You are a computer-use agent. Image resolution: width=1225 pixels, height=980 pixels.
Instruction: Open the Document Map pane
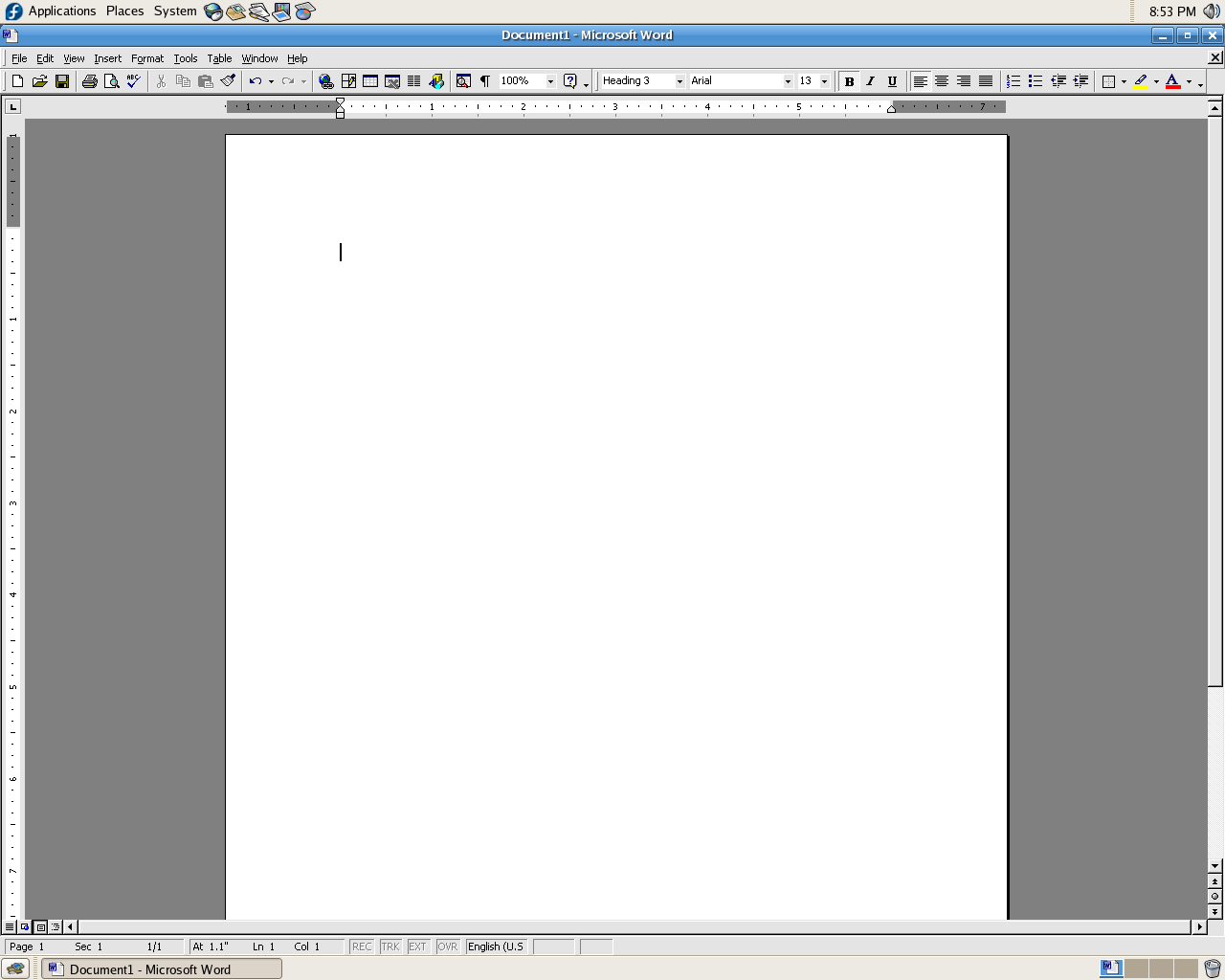coord(463,81)
